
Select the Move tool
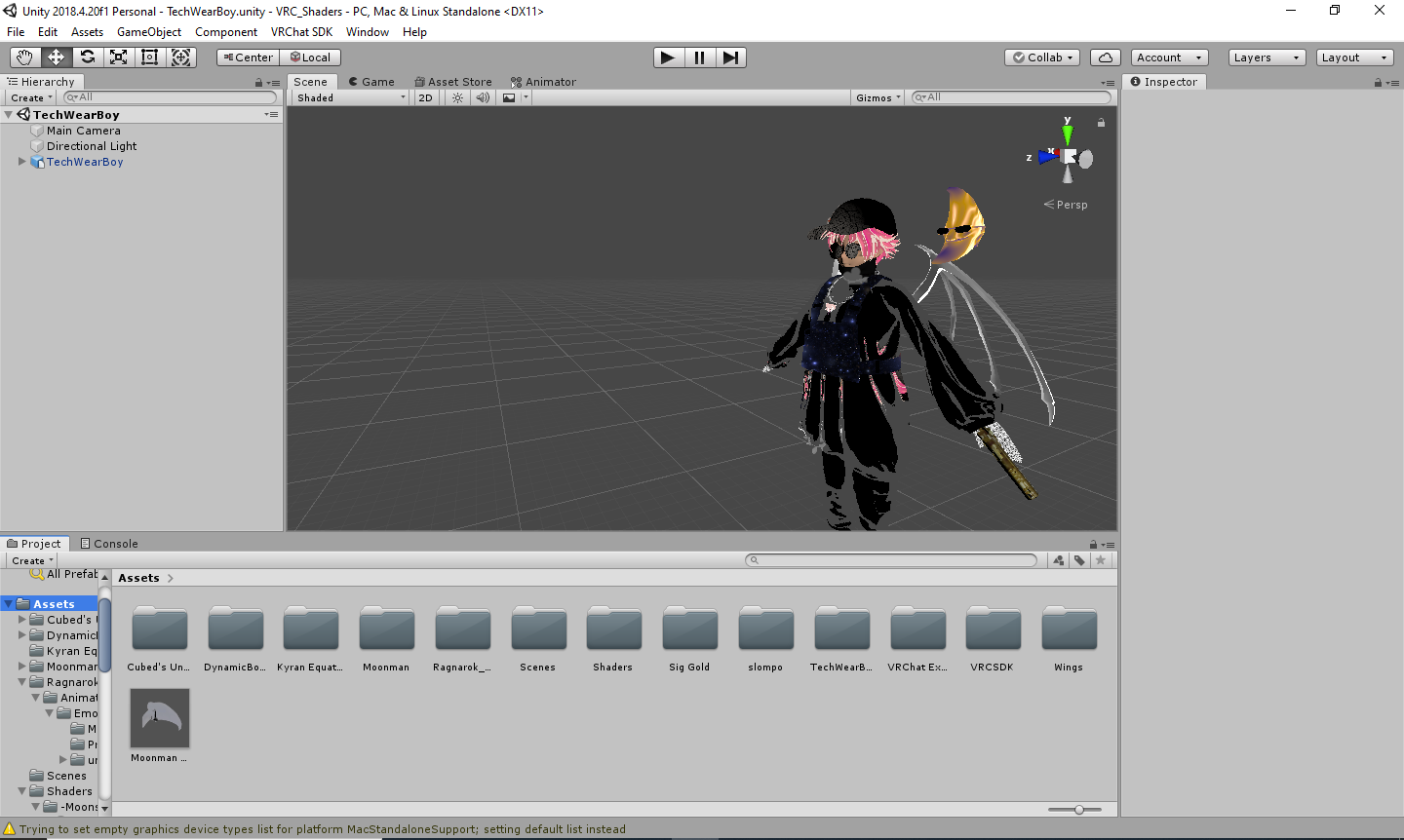(56, 57)
